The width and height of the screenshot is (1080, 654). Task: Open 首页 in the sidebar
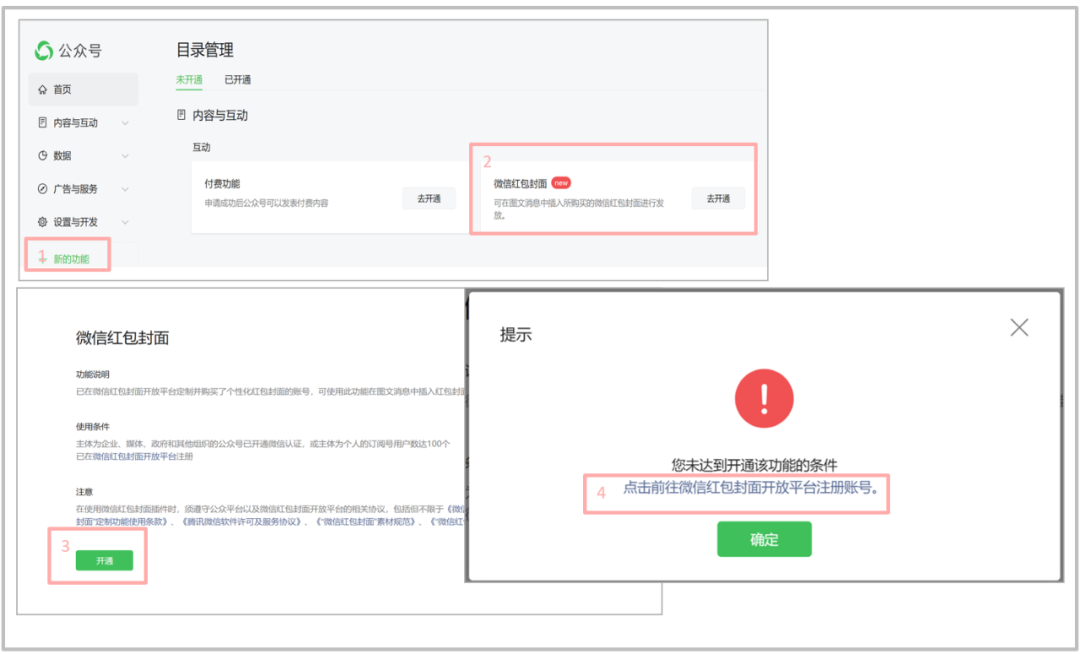pos(83,89)
